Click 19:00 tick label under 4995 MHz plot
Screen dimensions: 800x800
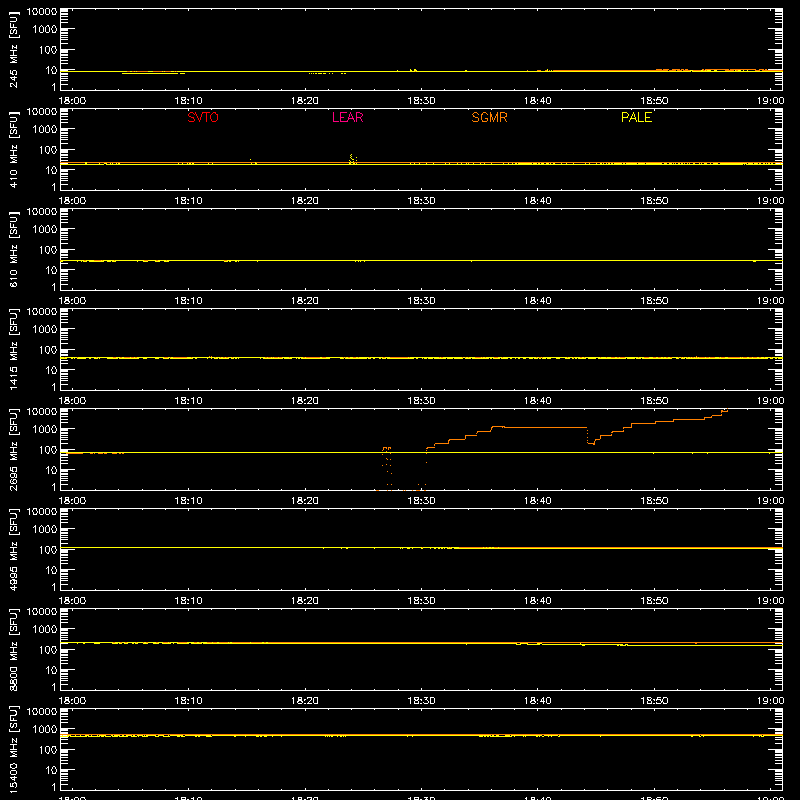click(x=770, y=601)
